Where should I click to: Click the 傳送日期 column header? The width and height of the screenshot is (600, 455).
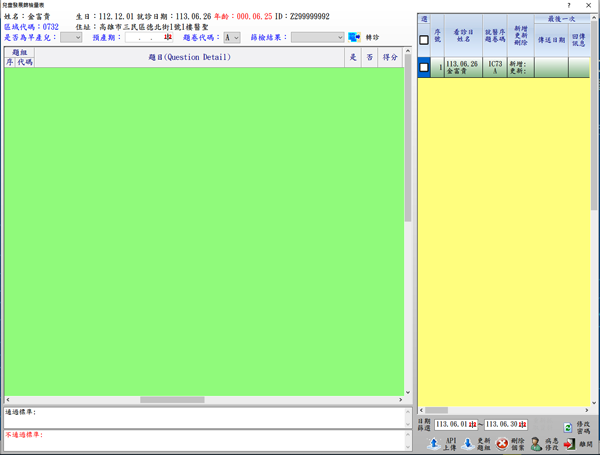(551, 40)
